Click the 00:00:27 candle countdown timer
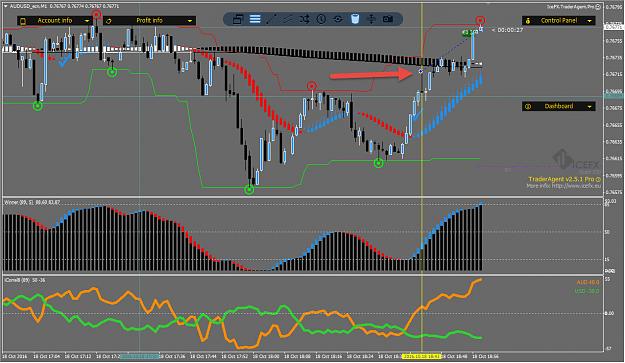625x363 pixels. (x=510, y=30)
